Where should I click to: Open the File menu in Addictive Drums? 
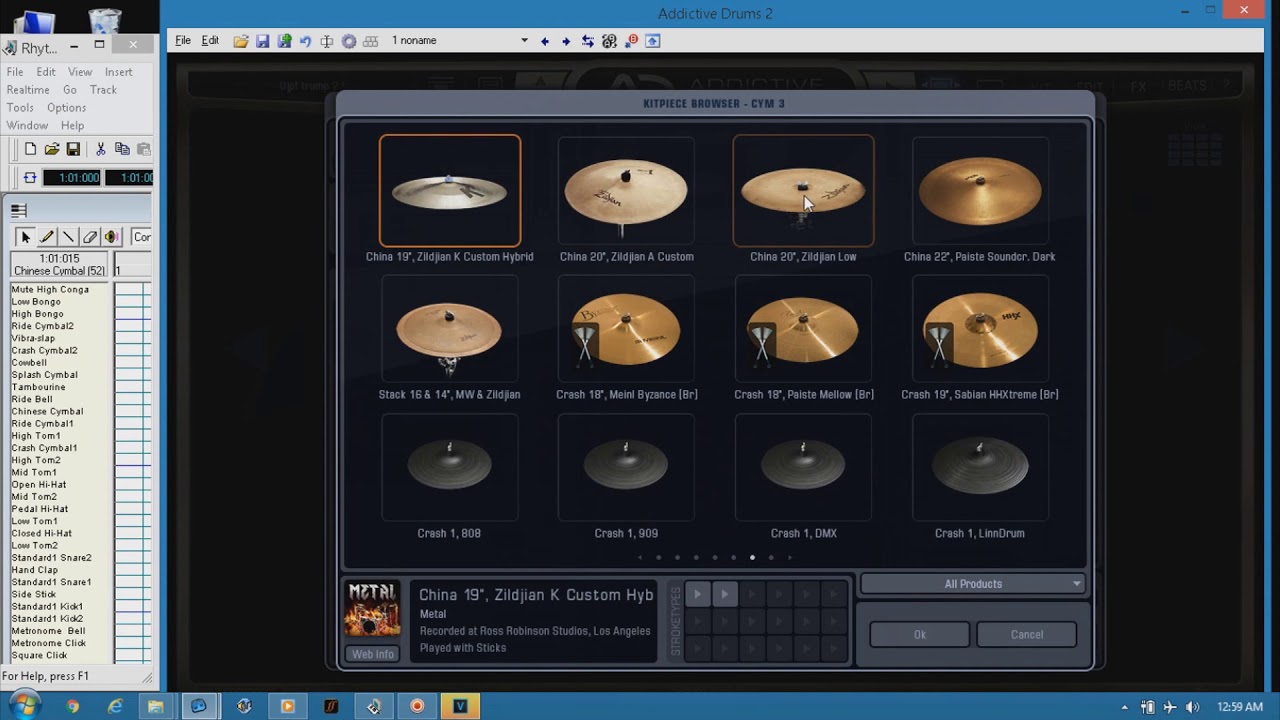tap(183, 41)
